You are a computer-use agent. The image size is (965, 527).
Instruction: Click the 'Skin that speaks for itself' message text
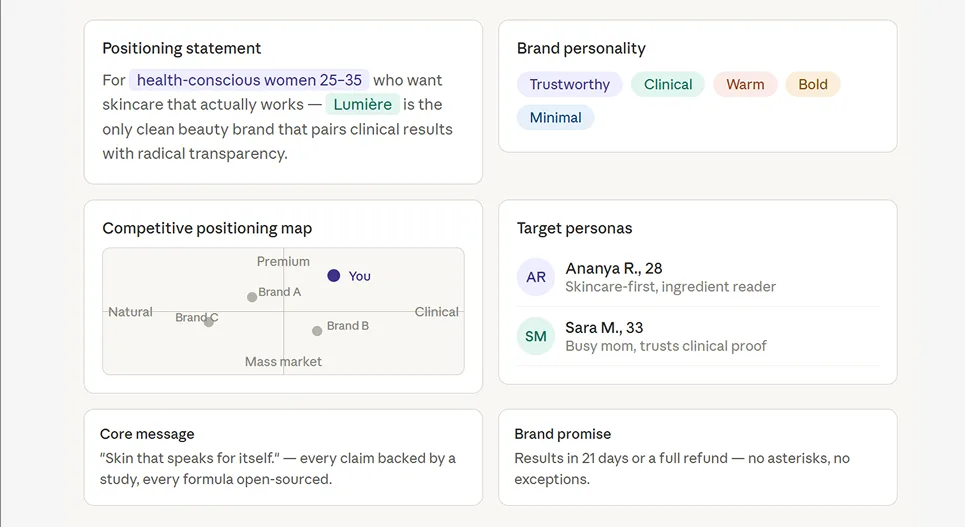tap(278, 469)
